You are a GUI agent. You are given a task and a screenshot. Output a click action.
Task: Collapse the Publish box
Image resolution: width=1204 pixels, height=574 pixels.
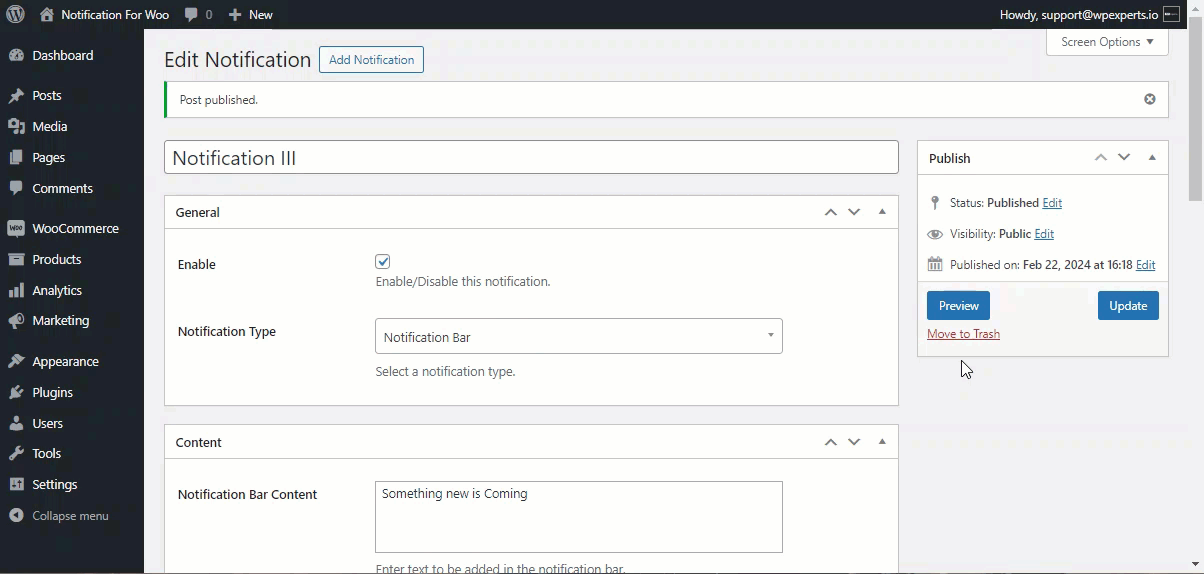(x=1152, y=158)
